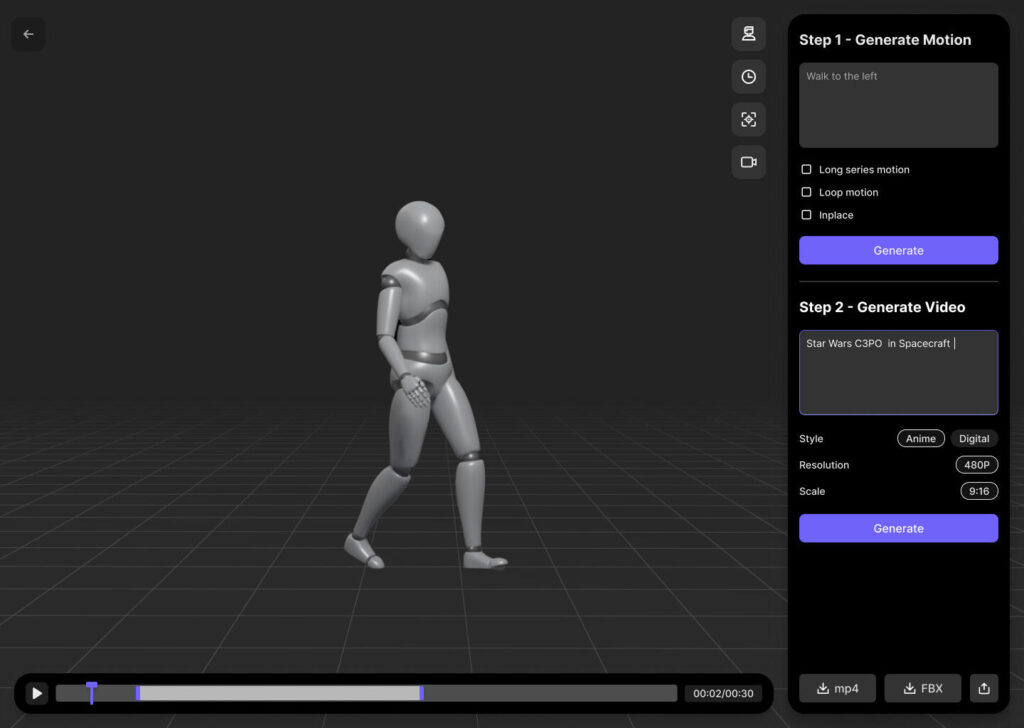Open the 9:16 scale selector

coord(978,491)
